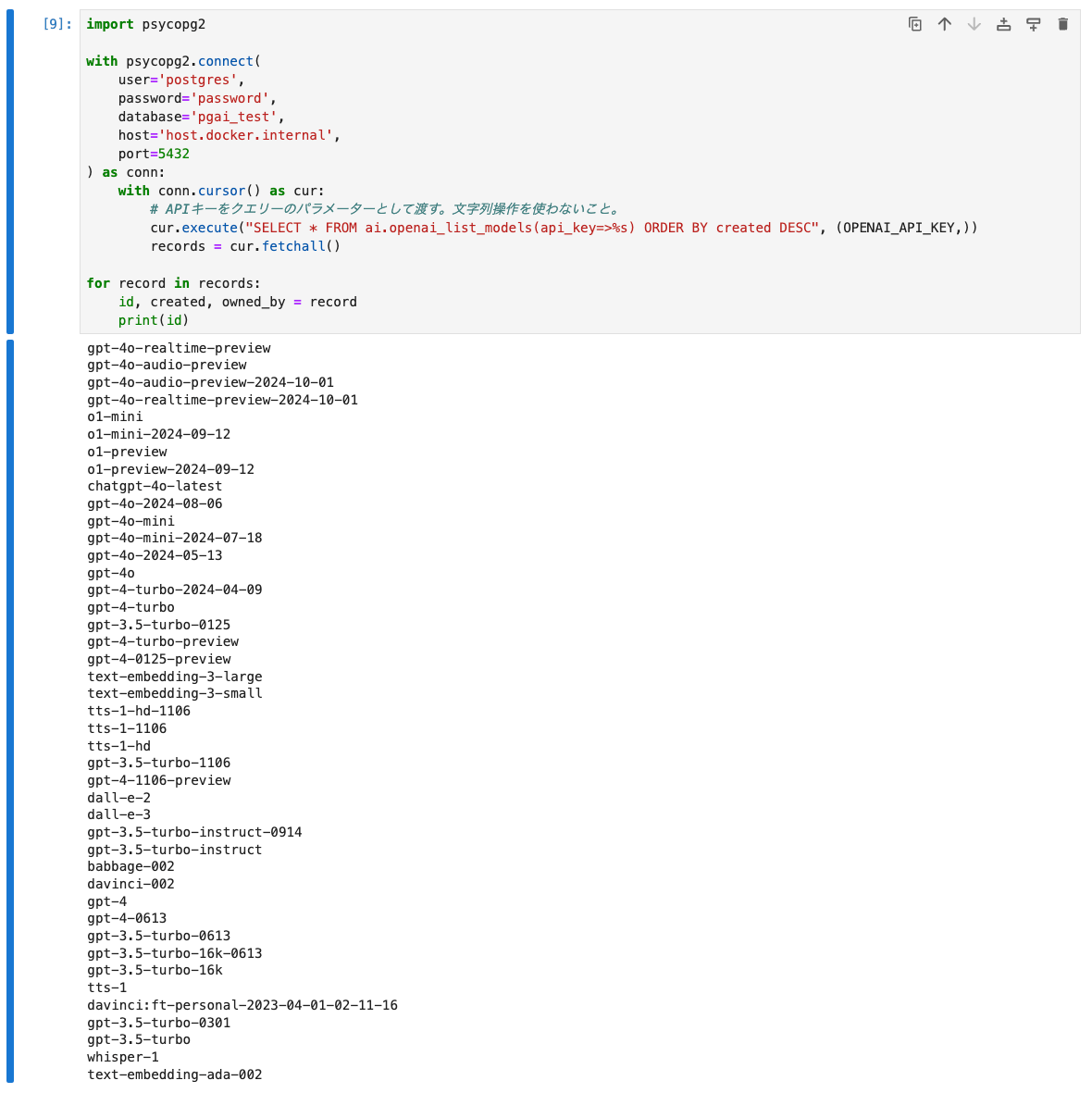The width and height of the screenshot is (1092, 1093).
Task: Click the cur.execute SELECT query line
Action: point(564,228)
